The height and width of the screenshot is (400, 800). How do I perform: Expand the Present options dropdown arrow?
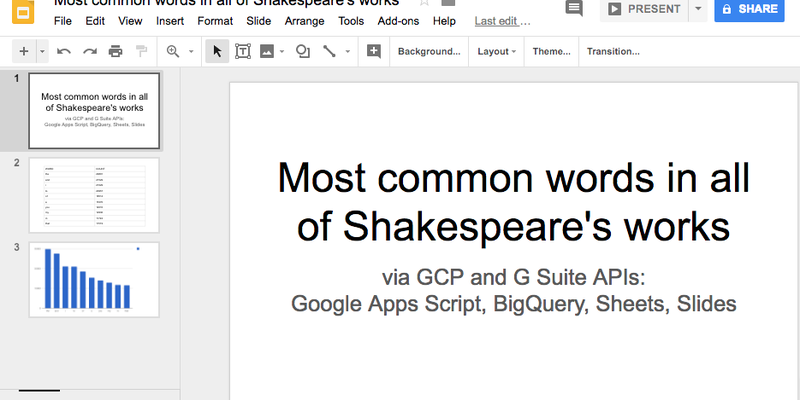(698, 10)
